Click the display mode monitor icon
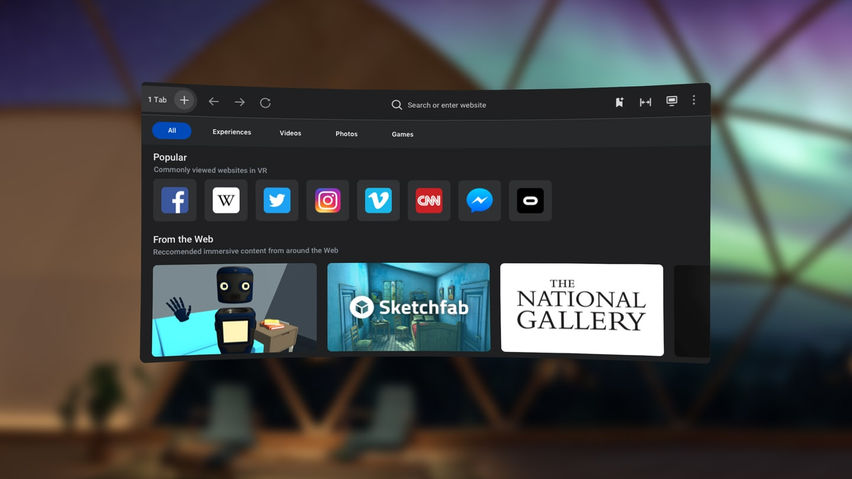 (672, 102)
